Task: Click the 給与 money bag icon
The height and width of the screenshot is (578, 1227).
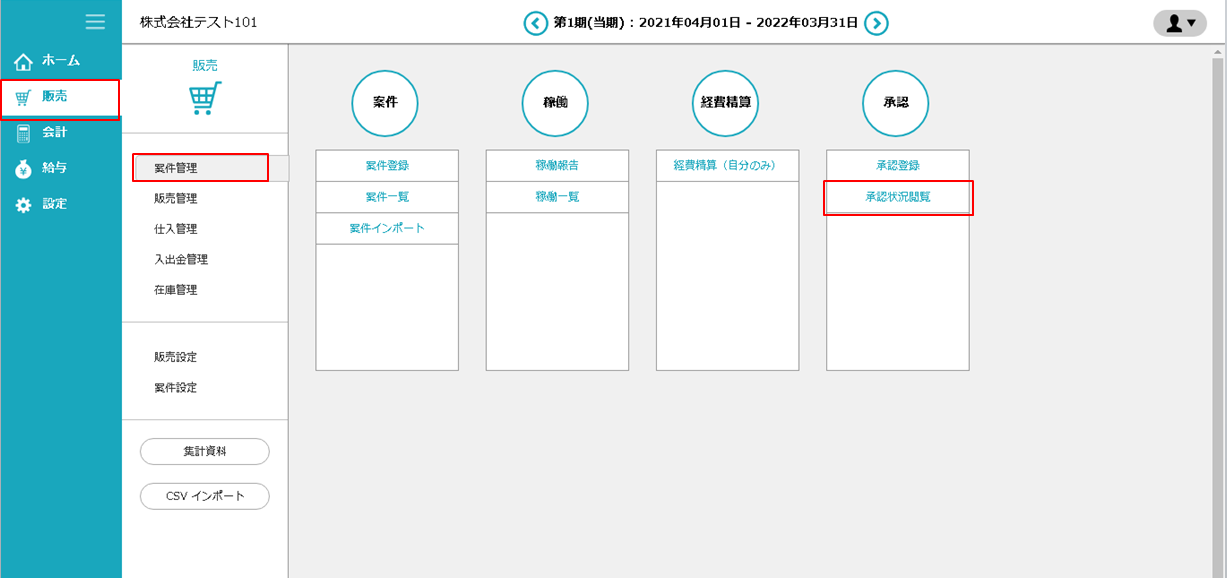Action: tap(24, 169)
